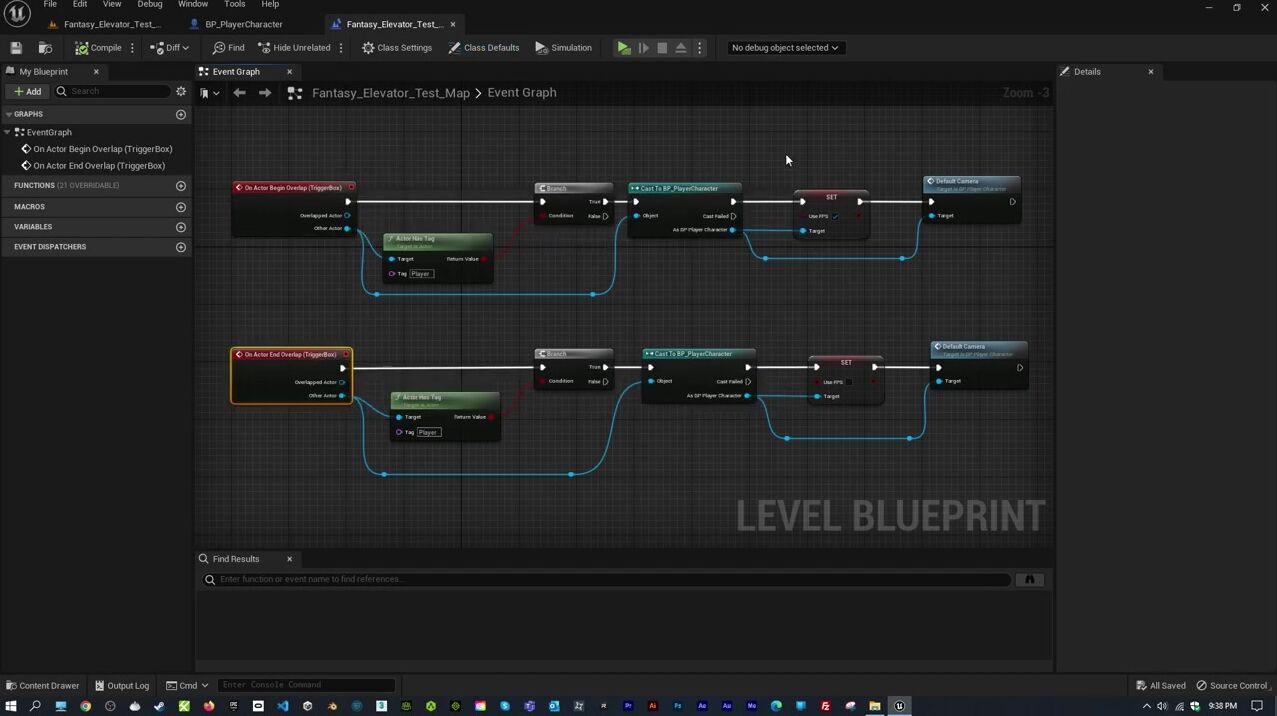Collapse the EventGraph tree item
The height and width of the screenshot is (716, 1277).
pos(8,132)
